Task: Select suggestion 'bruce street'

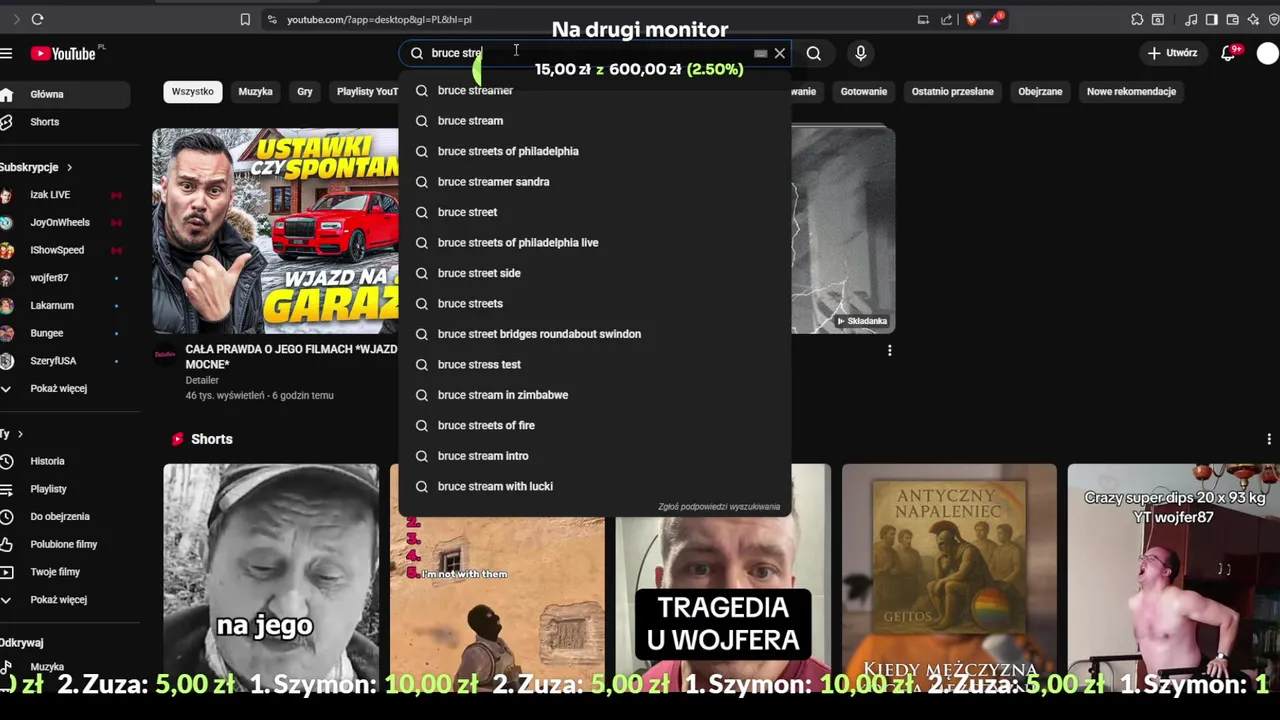Action: pyautogui.click(x=595, y=212)
